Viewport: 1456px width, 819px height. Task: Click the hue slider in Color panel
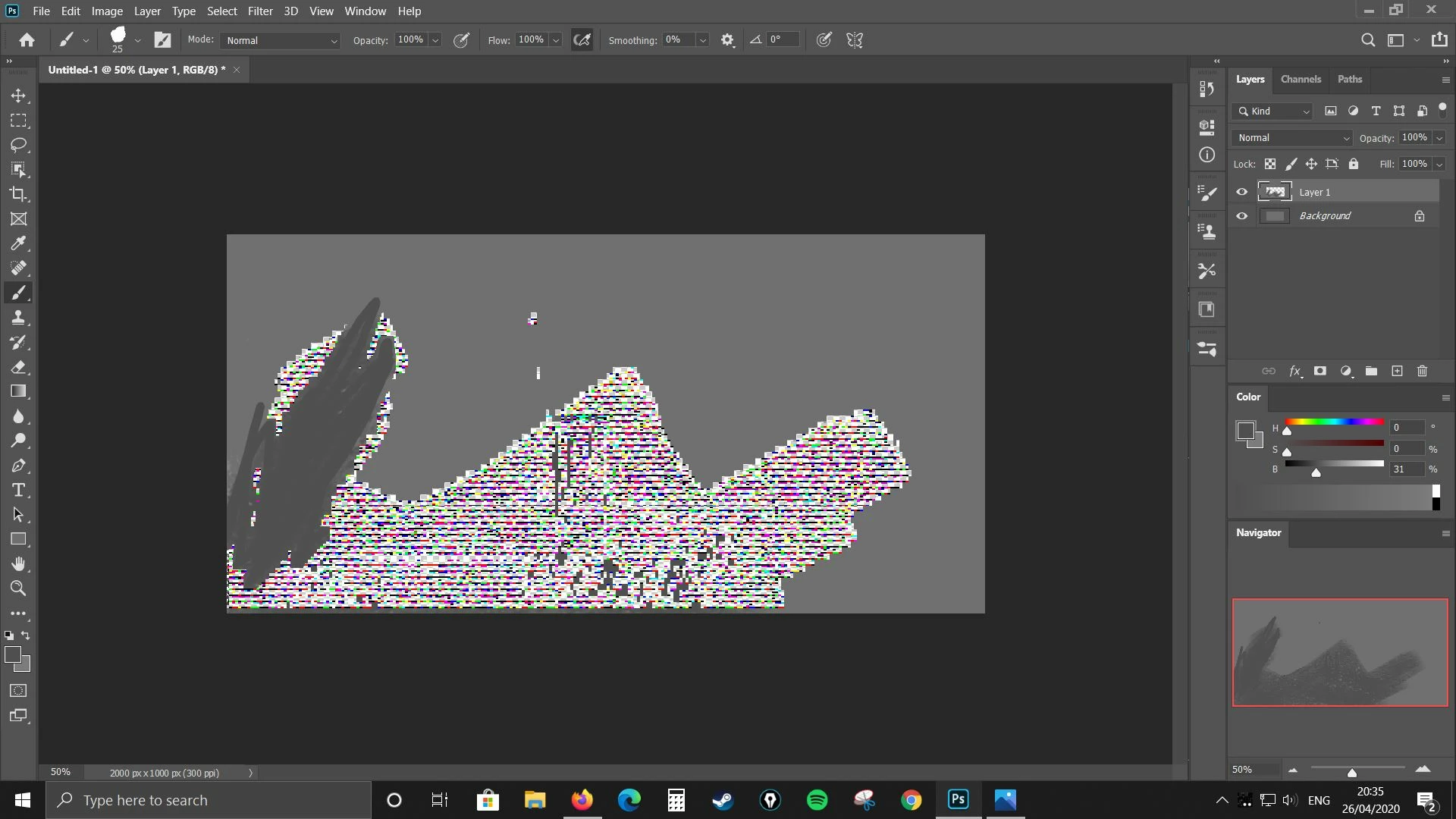point(1334,422)
